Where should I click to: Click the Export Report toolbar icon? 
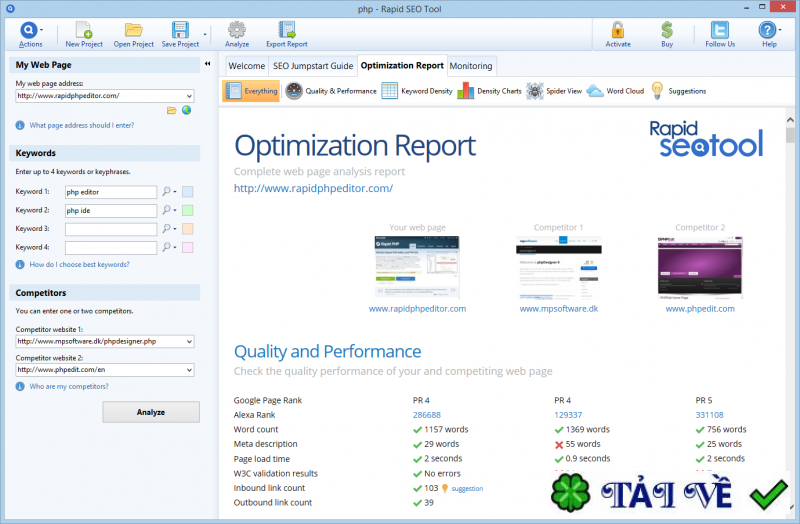click(287, 30)
